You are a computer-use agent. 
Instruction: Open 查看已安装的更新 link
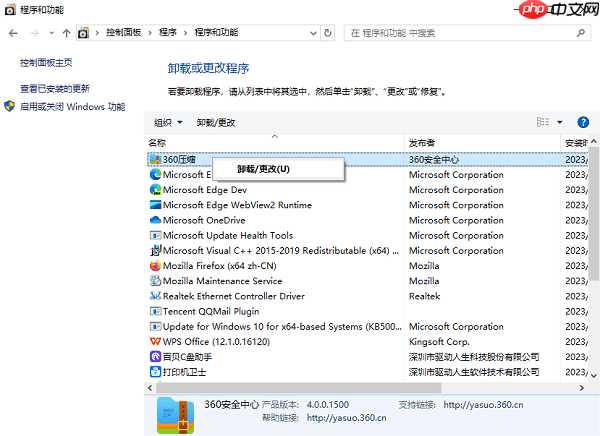(55, 89)
